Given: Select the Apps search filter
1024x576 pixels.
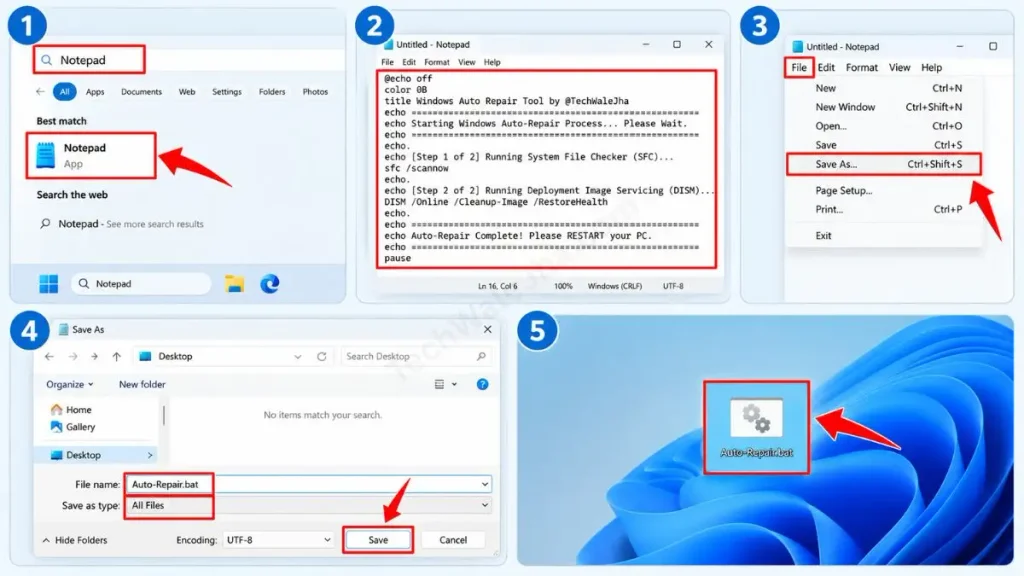Looking at the screenshot, I should tap(95, 92).
